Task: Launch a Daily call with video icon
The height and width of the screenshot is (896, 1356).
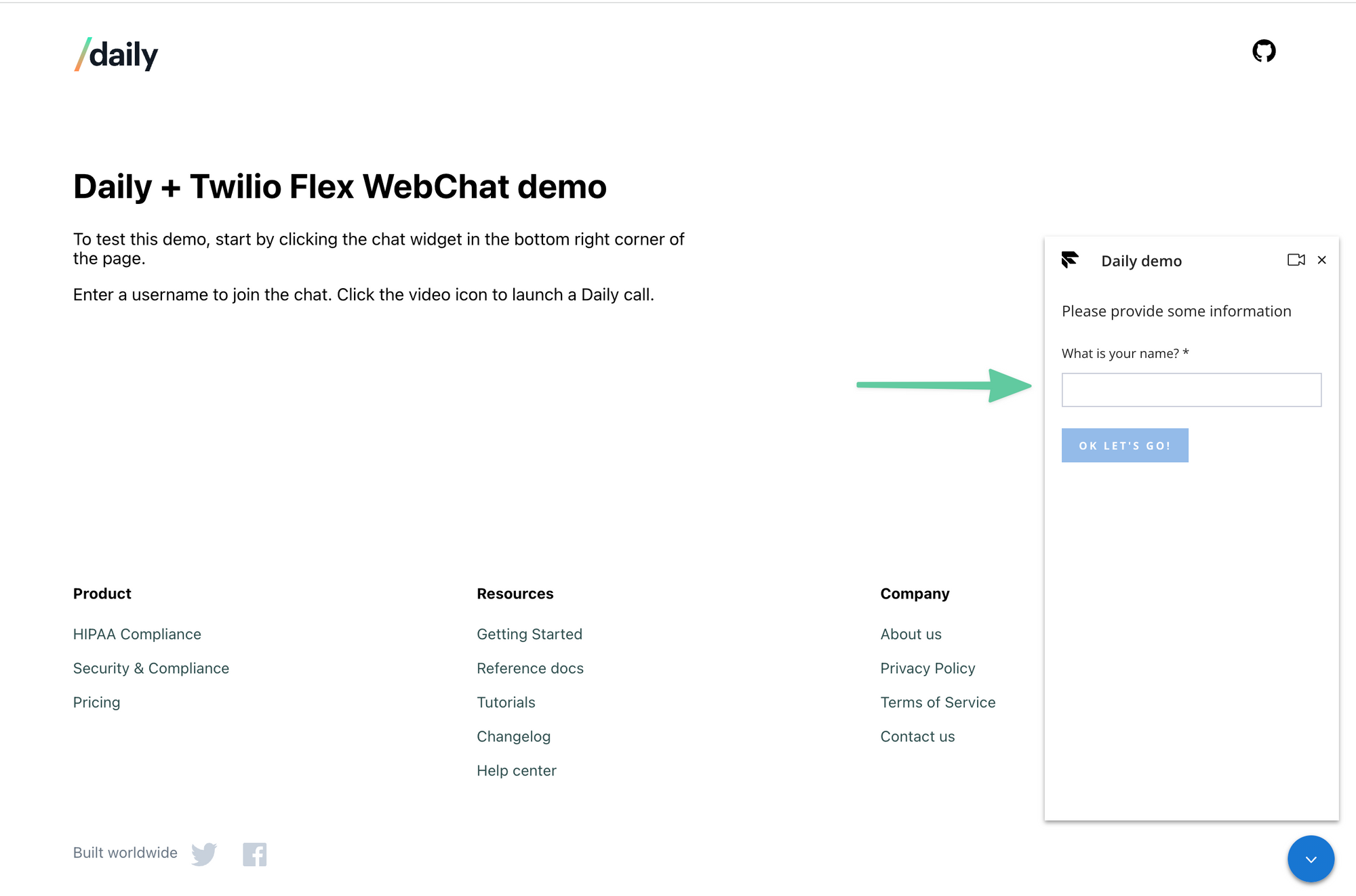Action: (x=1296, y=260)
